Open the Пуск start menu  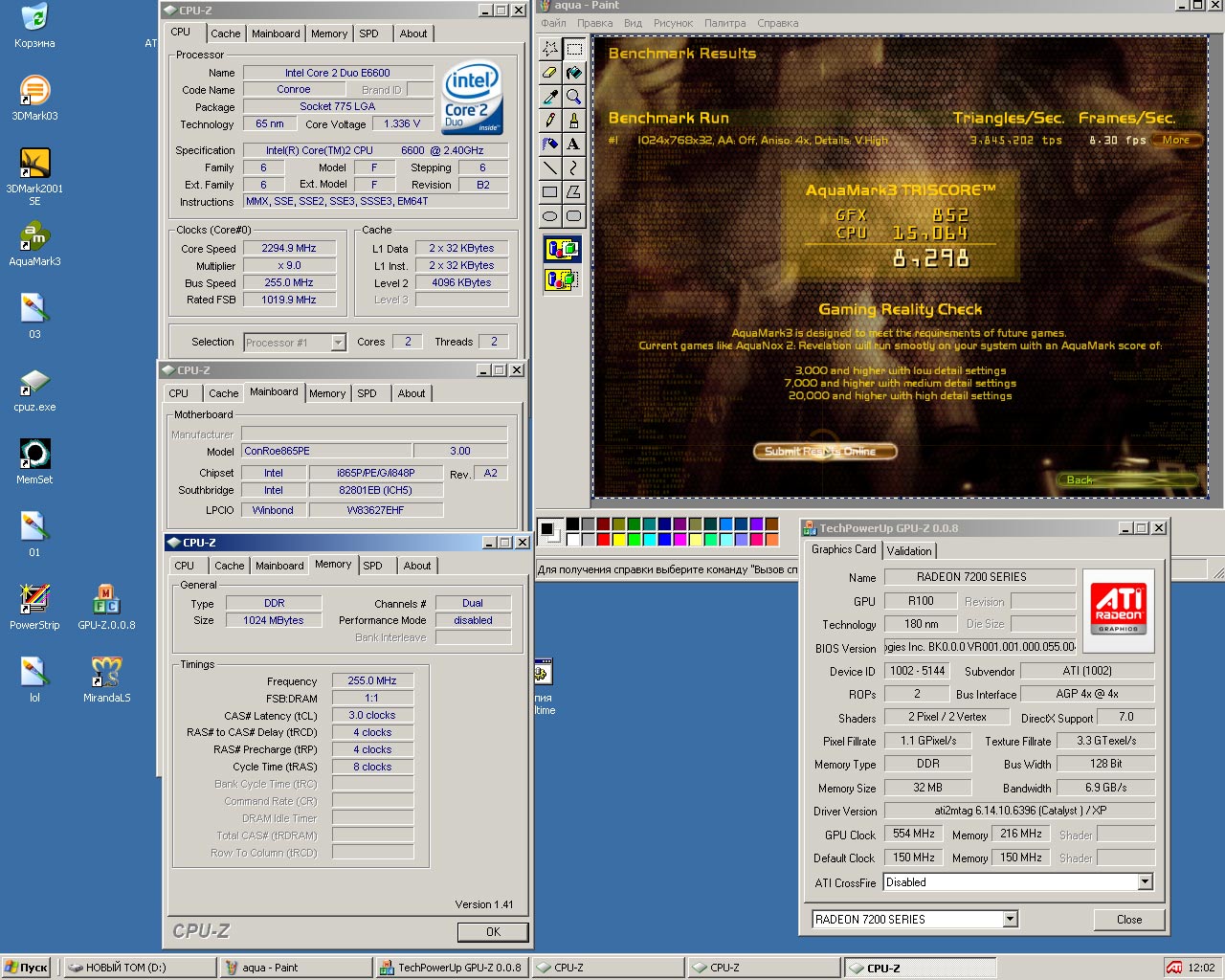26,968
